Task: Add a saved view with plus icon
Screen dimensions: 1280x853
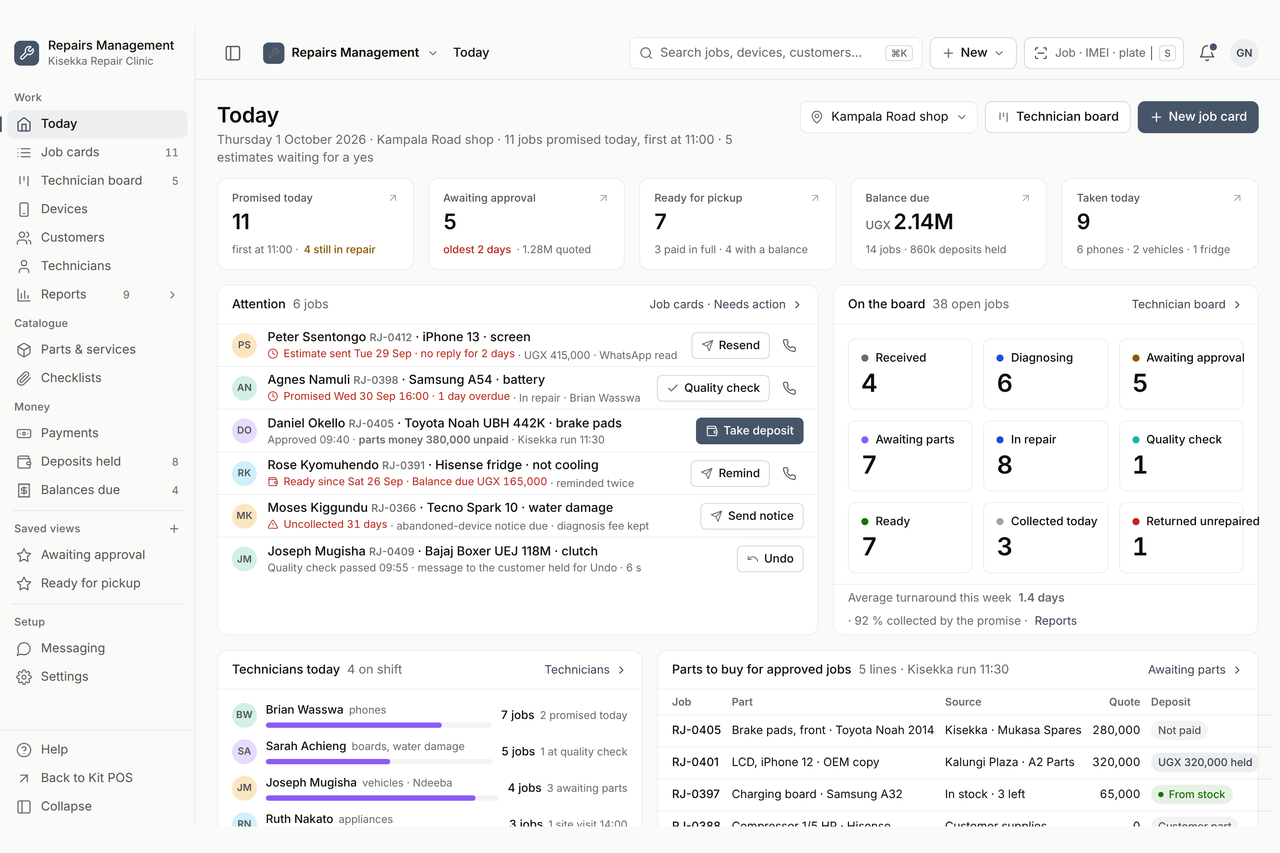Action: pos(174,528)
